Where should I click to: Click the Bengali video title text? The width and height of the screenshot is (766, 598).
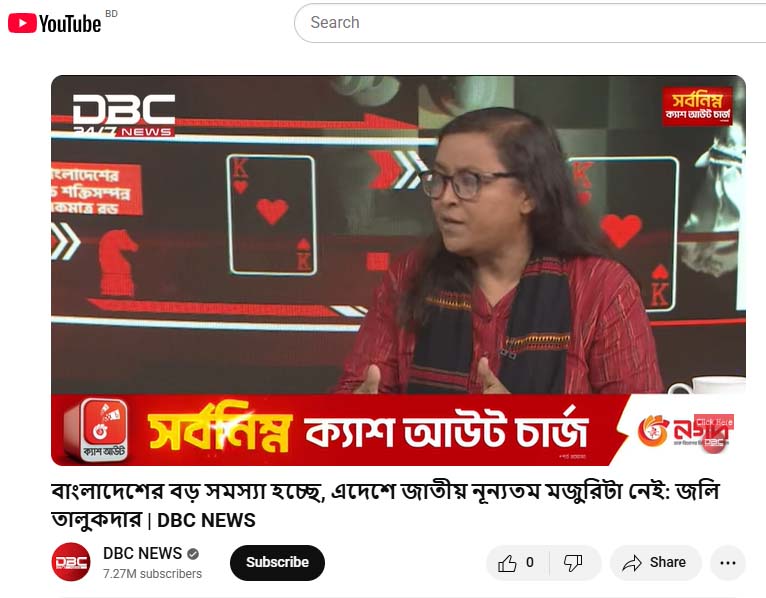click(385, 505)
